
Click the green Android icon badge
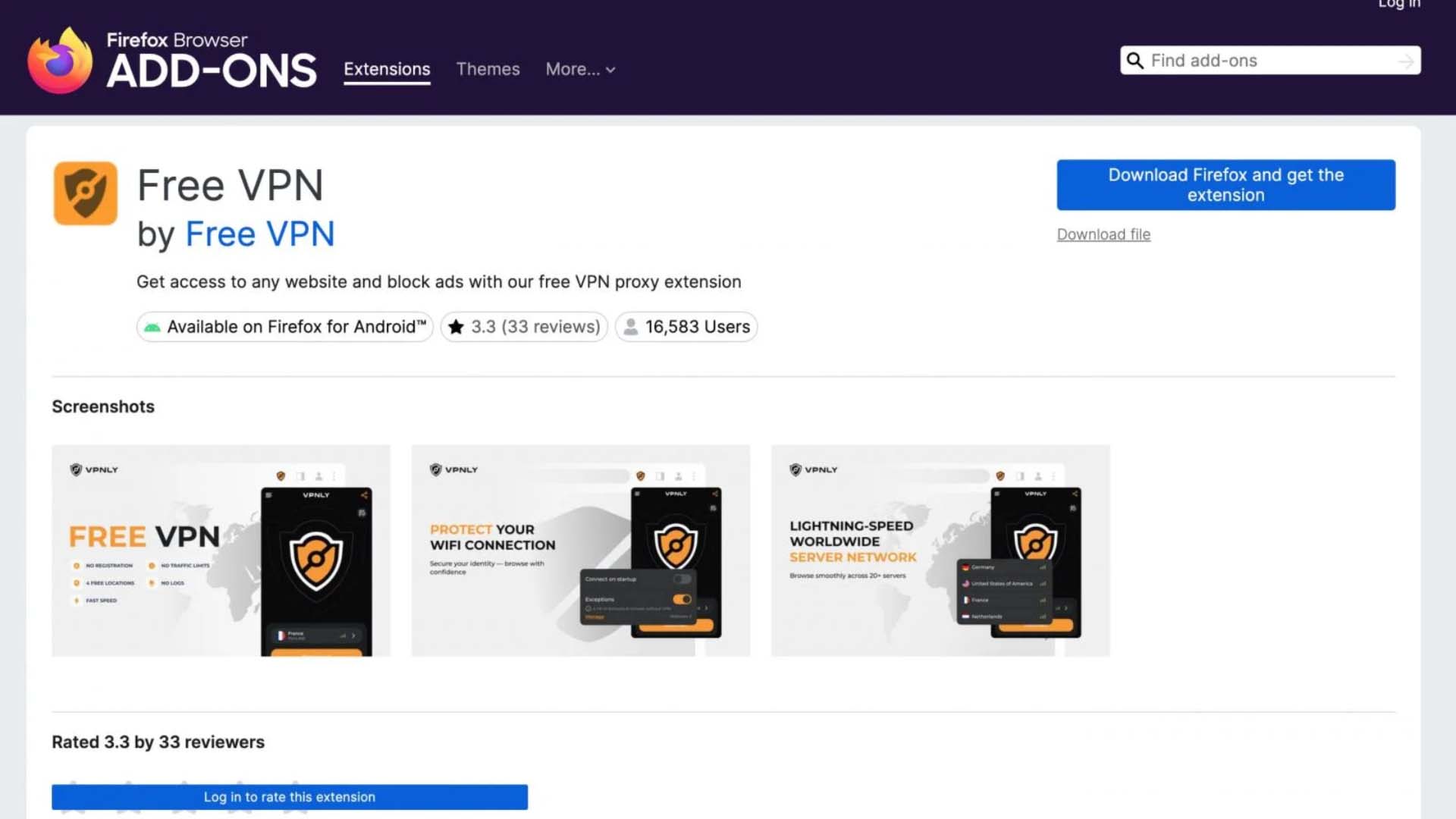[x=152, y=327]
